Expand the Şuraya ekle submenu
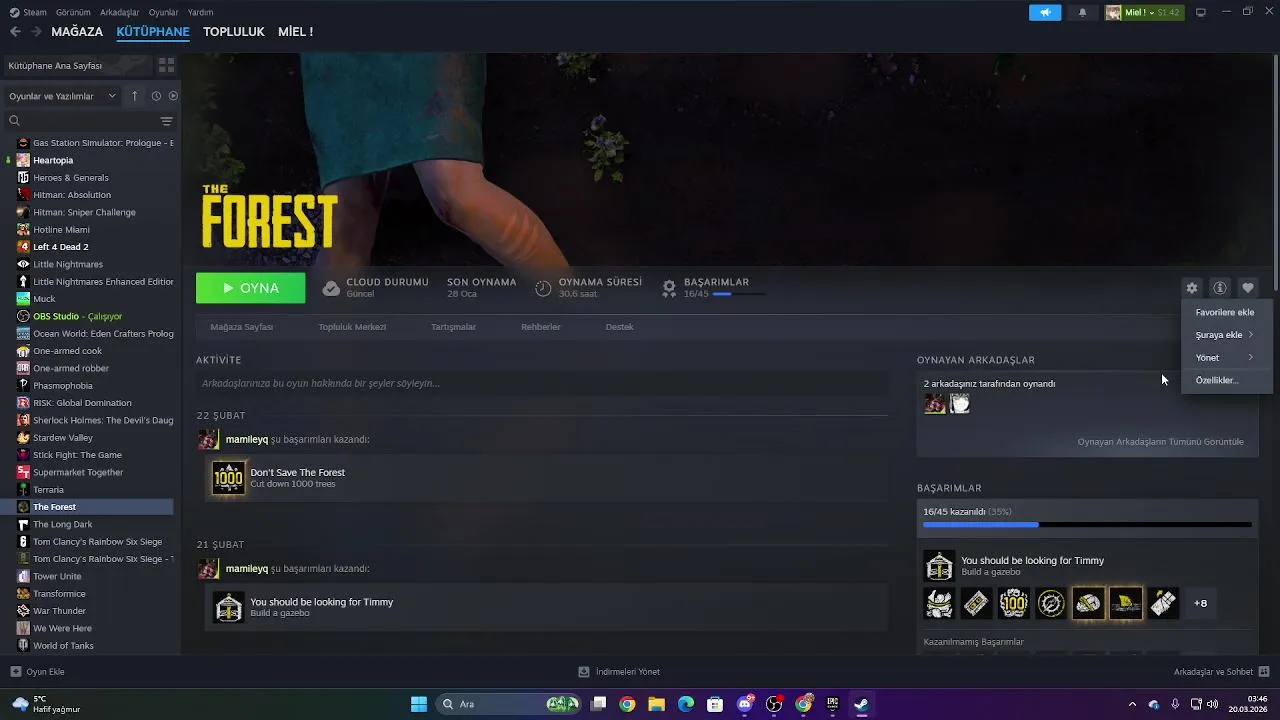This screenshot has height=720, width=1280. point(1226,335)
